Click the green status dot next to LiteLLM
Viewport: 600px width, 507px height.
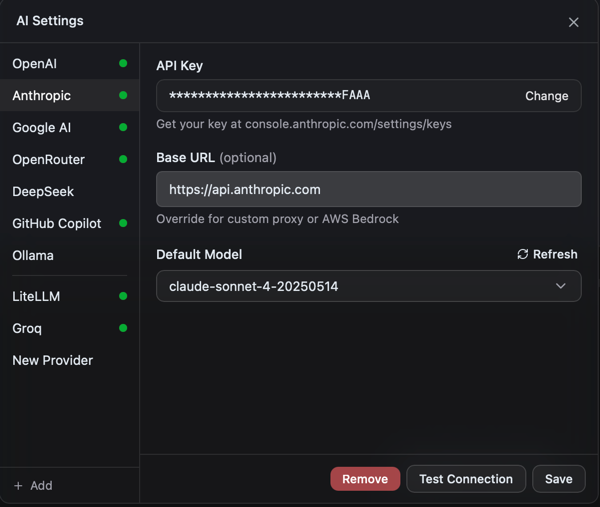[123, 296]
